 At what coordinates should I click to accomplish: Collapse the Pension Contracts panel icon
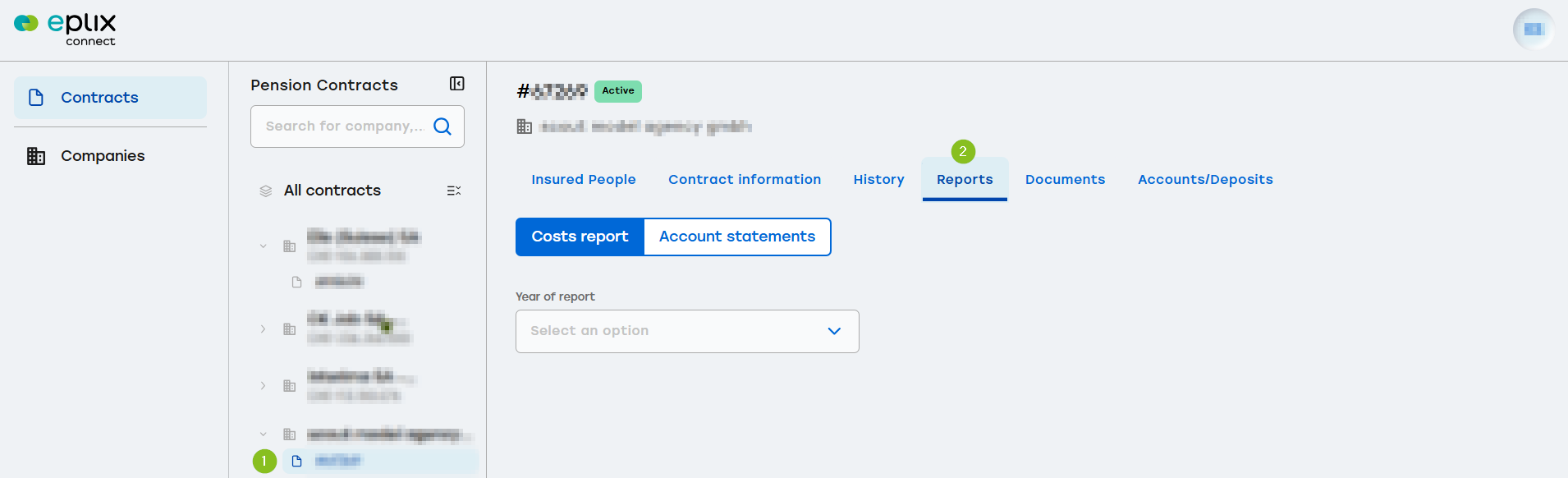point(457,84)
